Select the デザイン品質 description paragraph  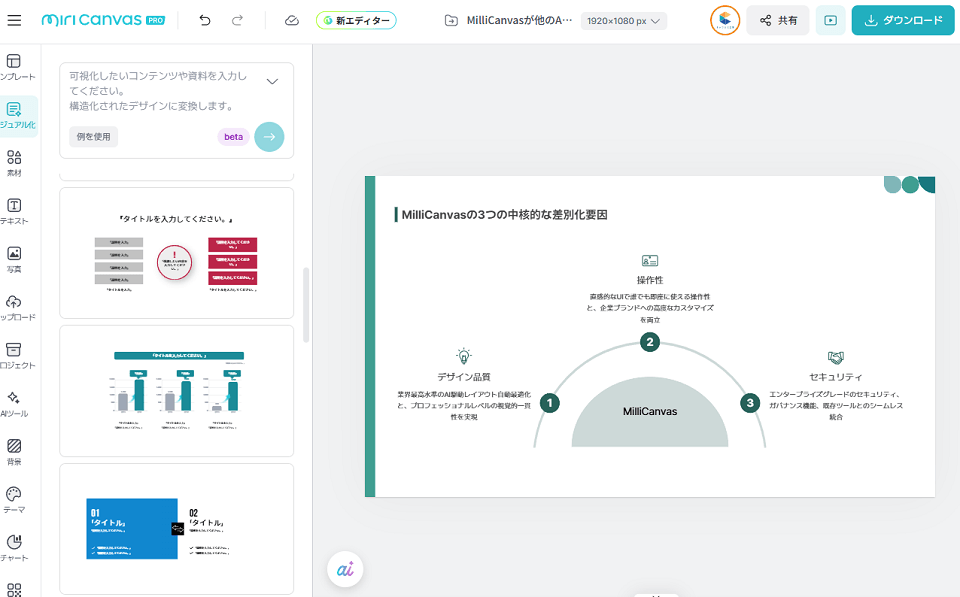click(x=464, y=405)
